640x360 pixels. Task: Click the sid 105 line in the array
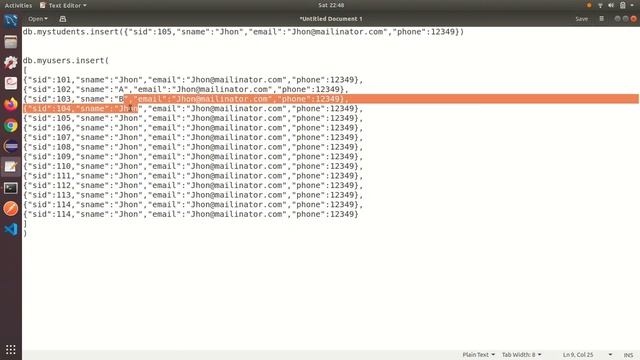coord(193,118)
